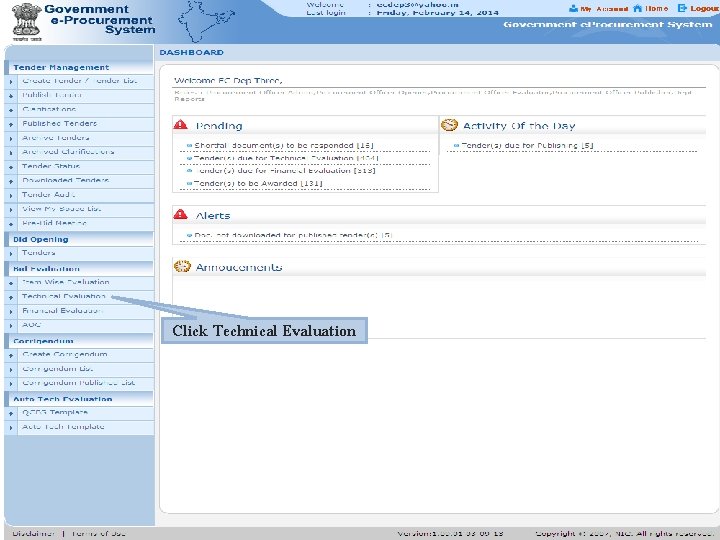Open Archive Tenders menu item

pyautogui.click(x=56, y=138)
